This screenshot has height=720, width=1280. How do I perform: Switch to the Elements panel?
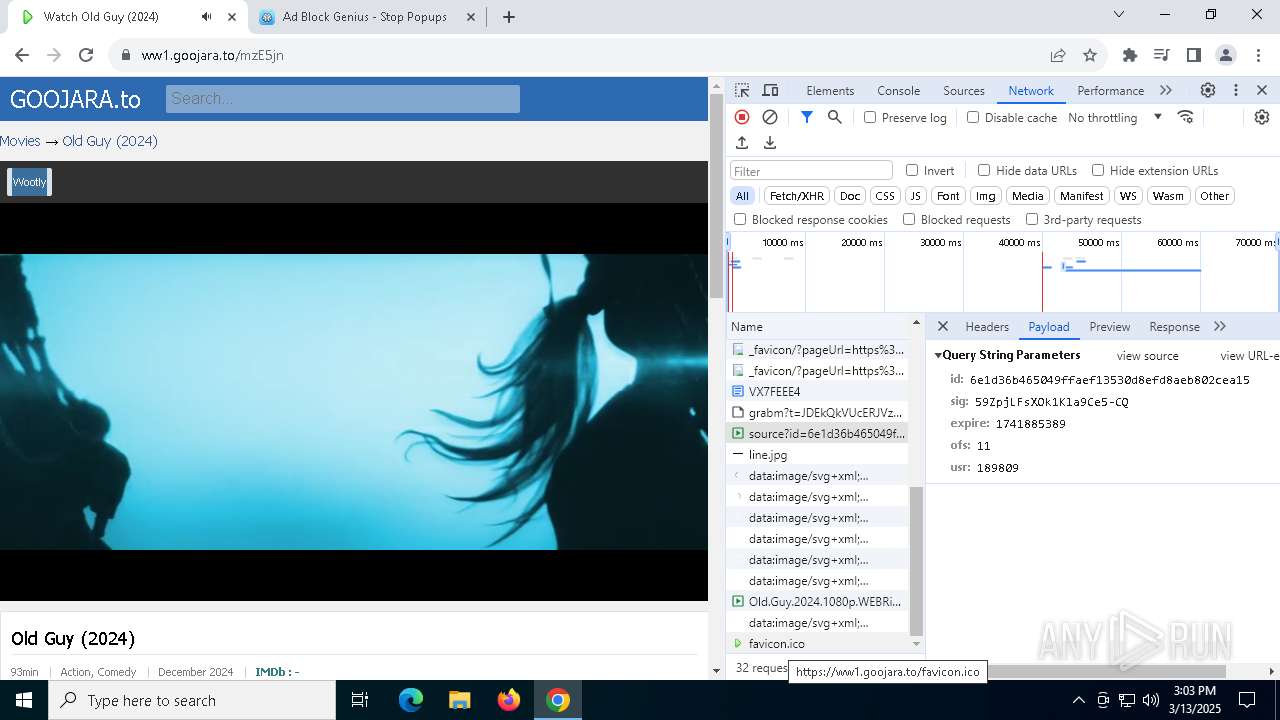[x=830, y=90]
